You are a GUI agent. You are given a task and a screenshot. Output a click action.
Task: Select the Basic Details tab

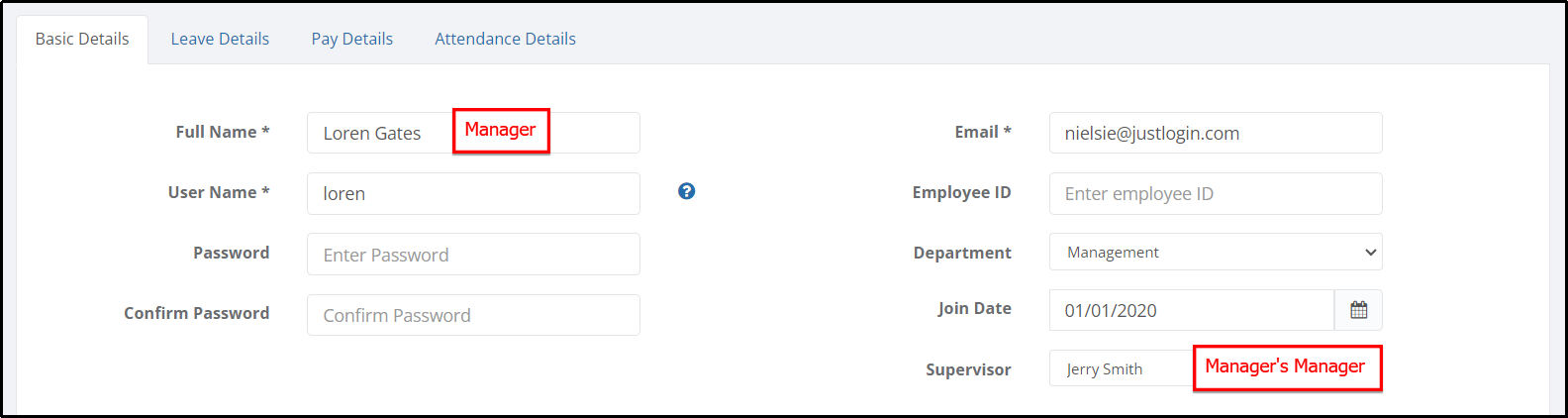tap(82, 39)
